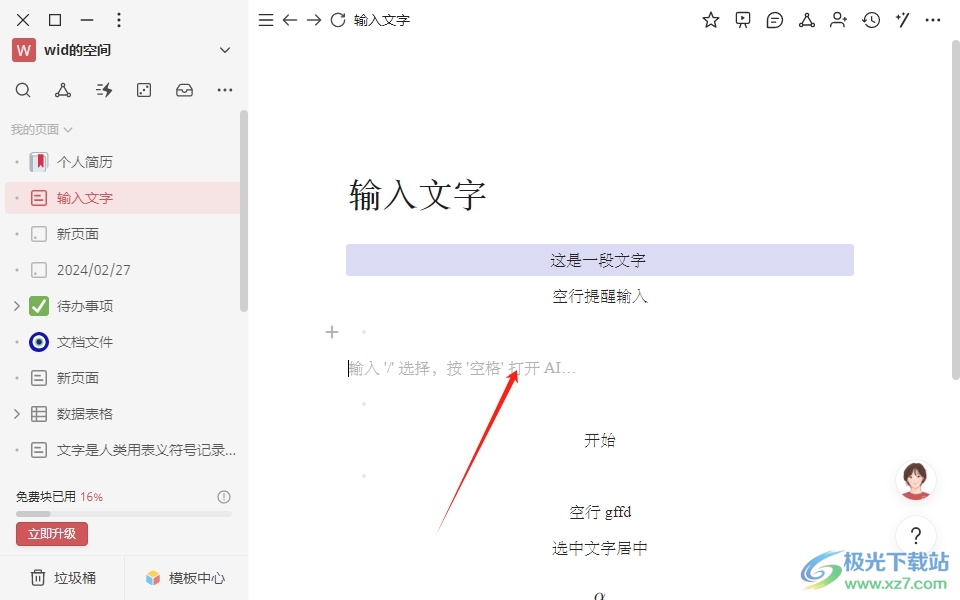Click the highlighted 这是一段文字 block
Screen dimensions: 960x600
click(x=599, y=260)
